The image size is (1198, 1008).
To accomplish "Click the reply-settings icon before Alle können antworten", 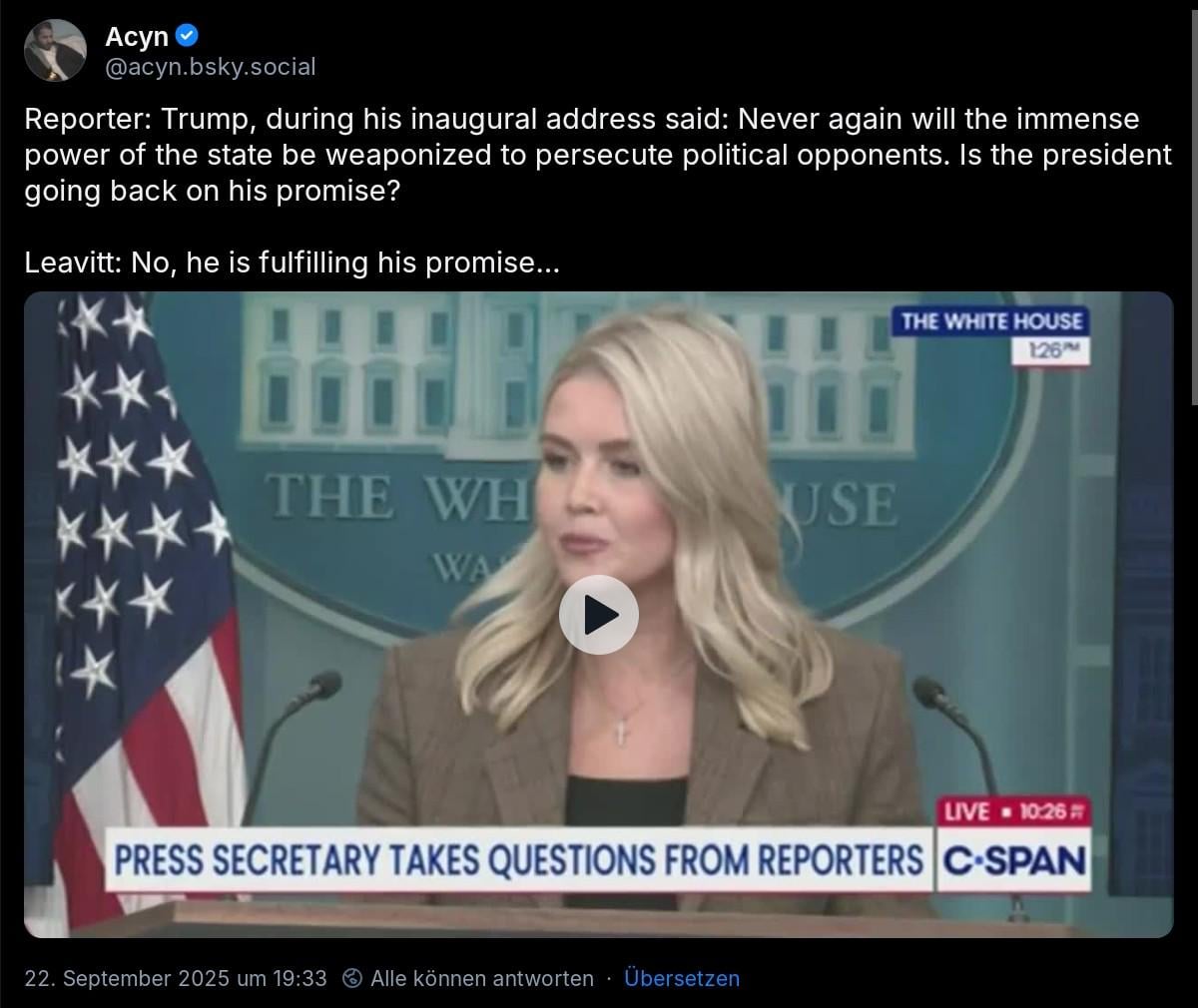I will click(352, 978).
